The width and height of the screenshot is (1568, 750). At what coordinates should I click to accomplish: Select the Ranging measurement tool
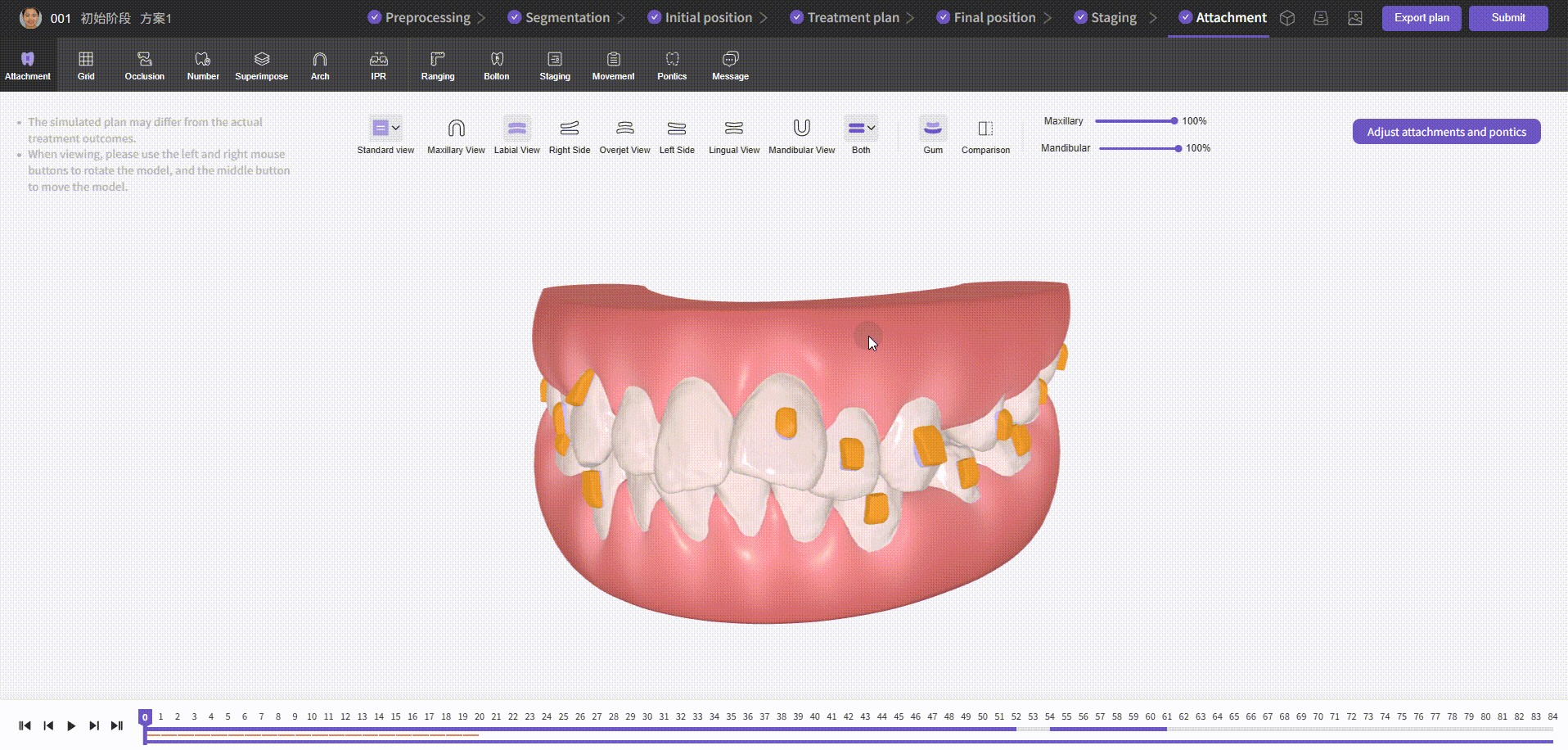[438, 66]
